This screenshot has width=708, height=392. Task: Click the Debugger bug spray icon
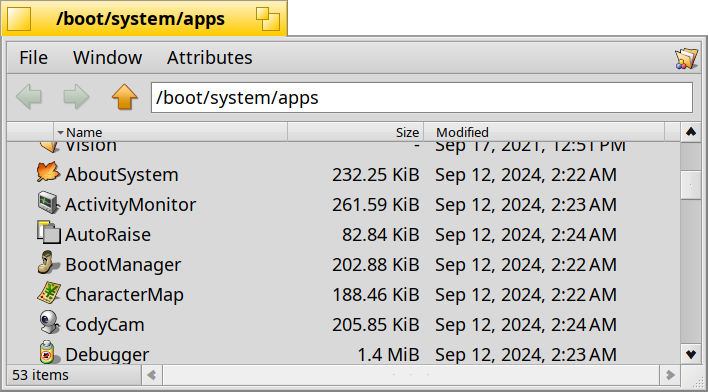[x=47, y=352]
